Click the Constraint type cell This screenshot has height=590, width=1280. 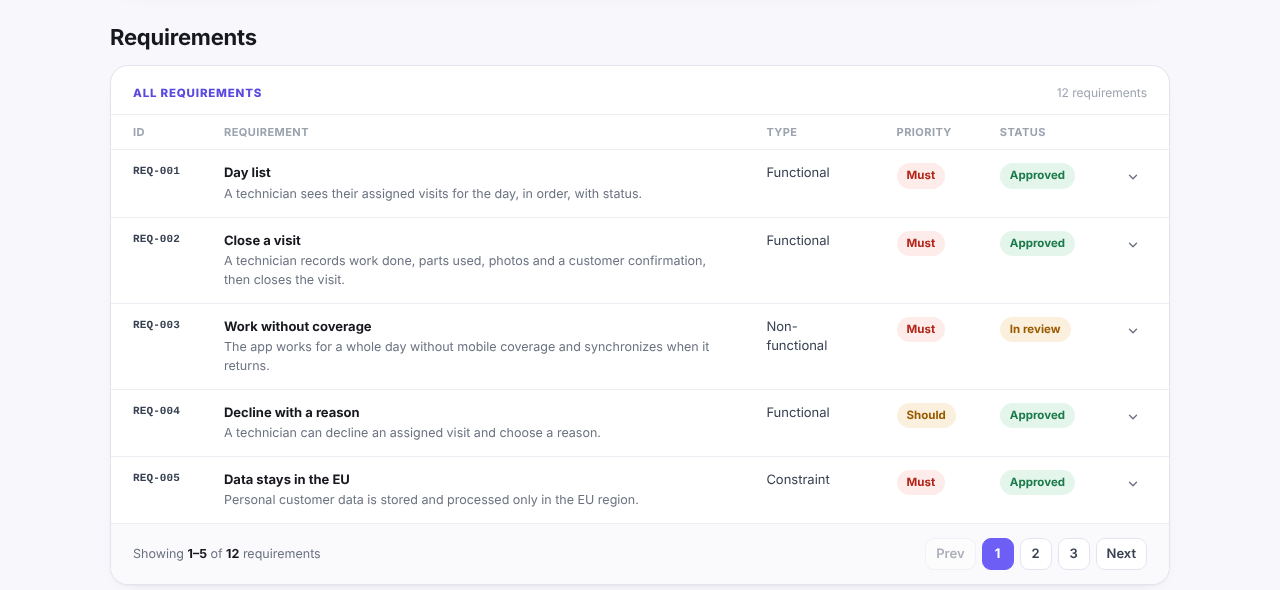click(x=798, y=480)
